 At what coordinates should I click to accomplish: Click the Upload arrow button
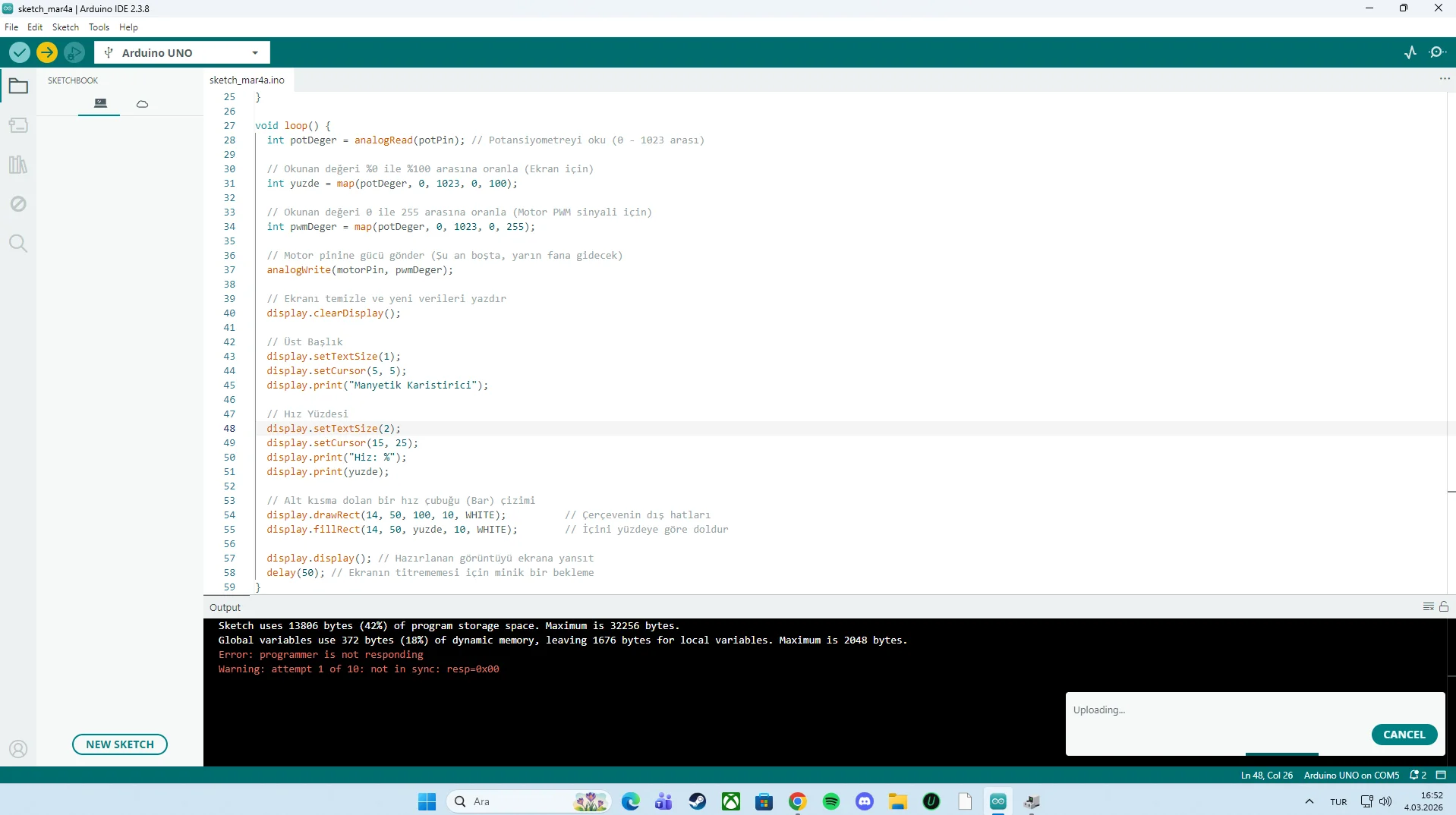click(47, 52)
